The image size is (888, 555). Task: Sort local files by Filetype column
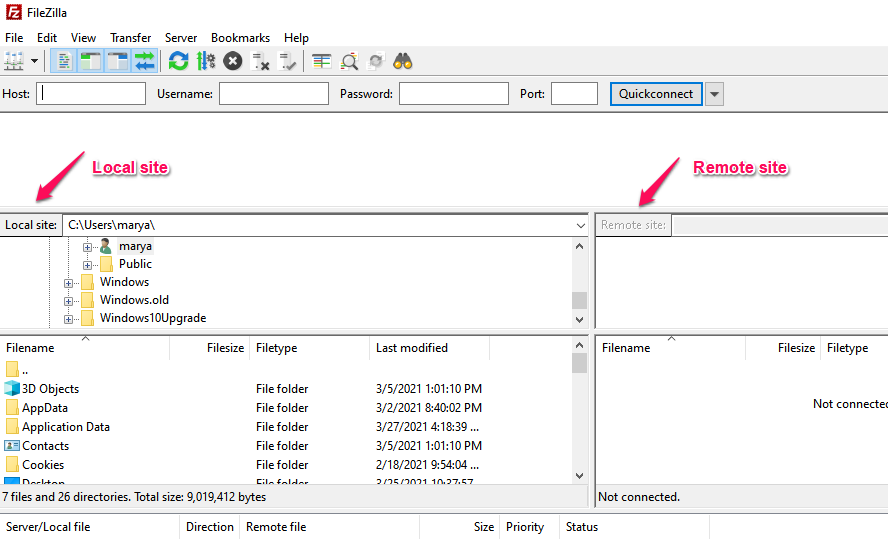pos(309,348)
